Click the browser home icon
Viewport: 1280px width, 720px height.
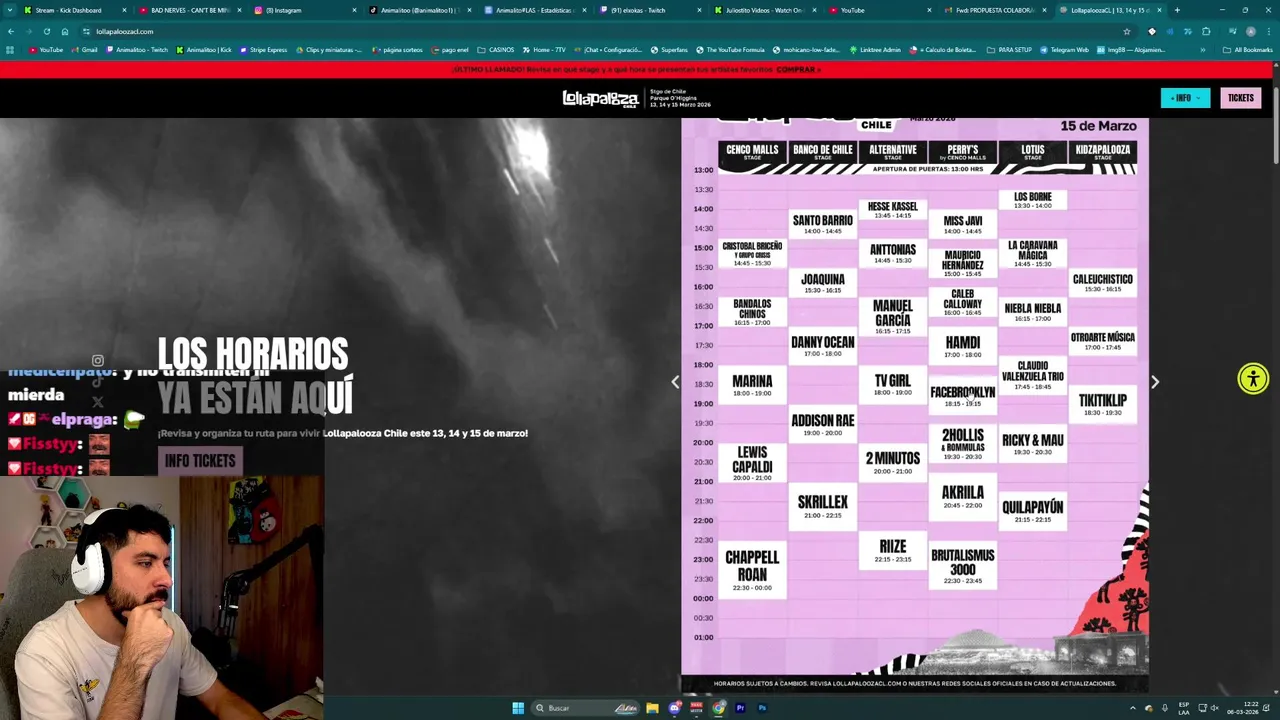(65, 31)
